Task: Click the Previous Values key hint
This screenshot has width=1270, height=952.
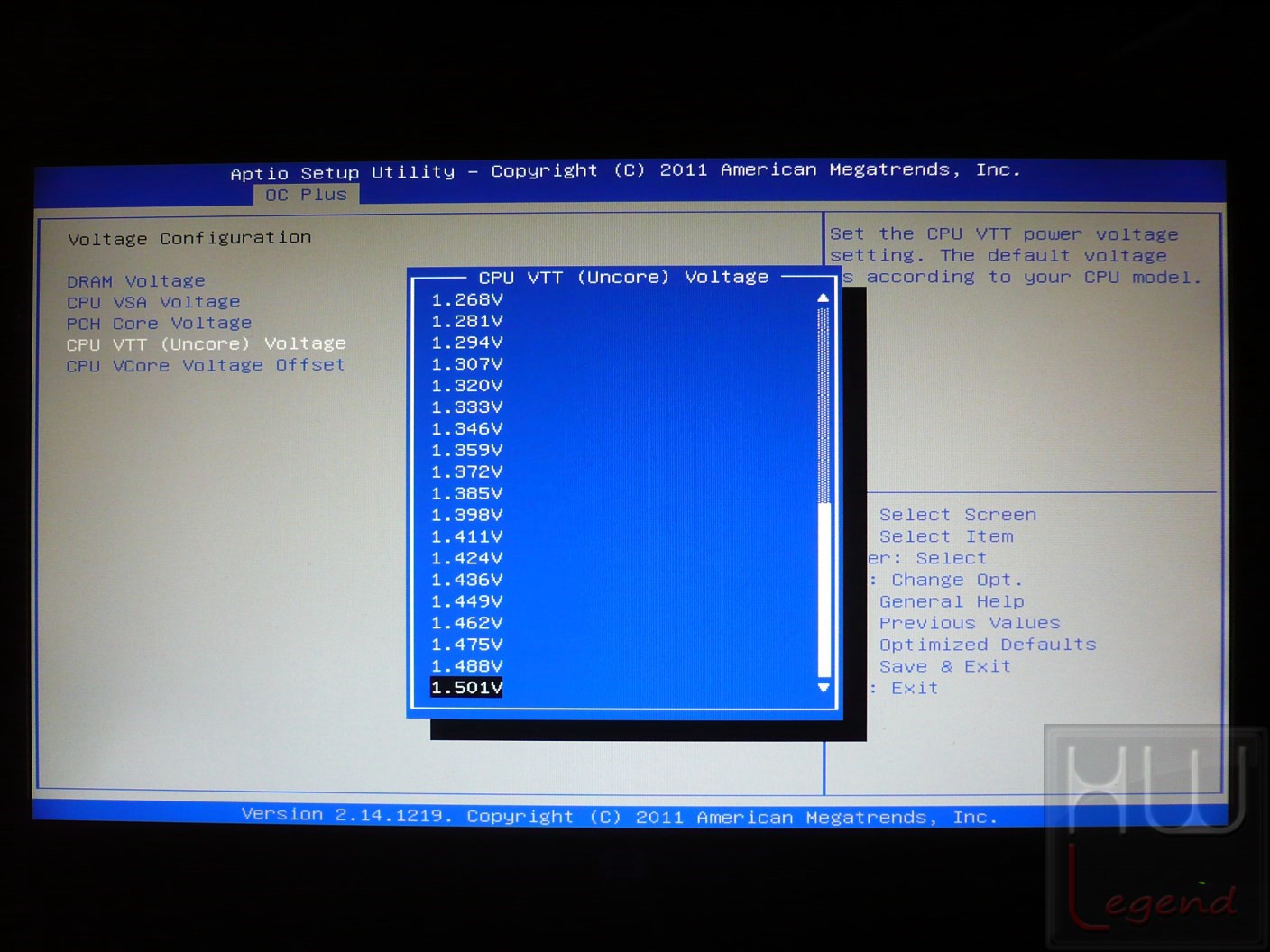Action: pos(970,623)
